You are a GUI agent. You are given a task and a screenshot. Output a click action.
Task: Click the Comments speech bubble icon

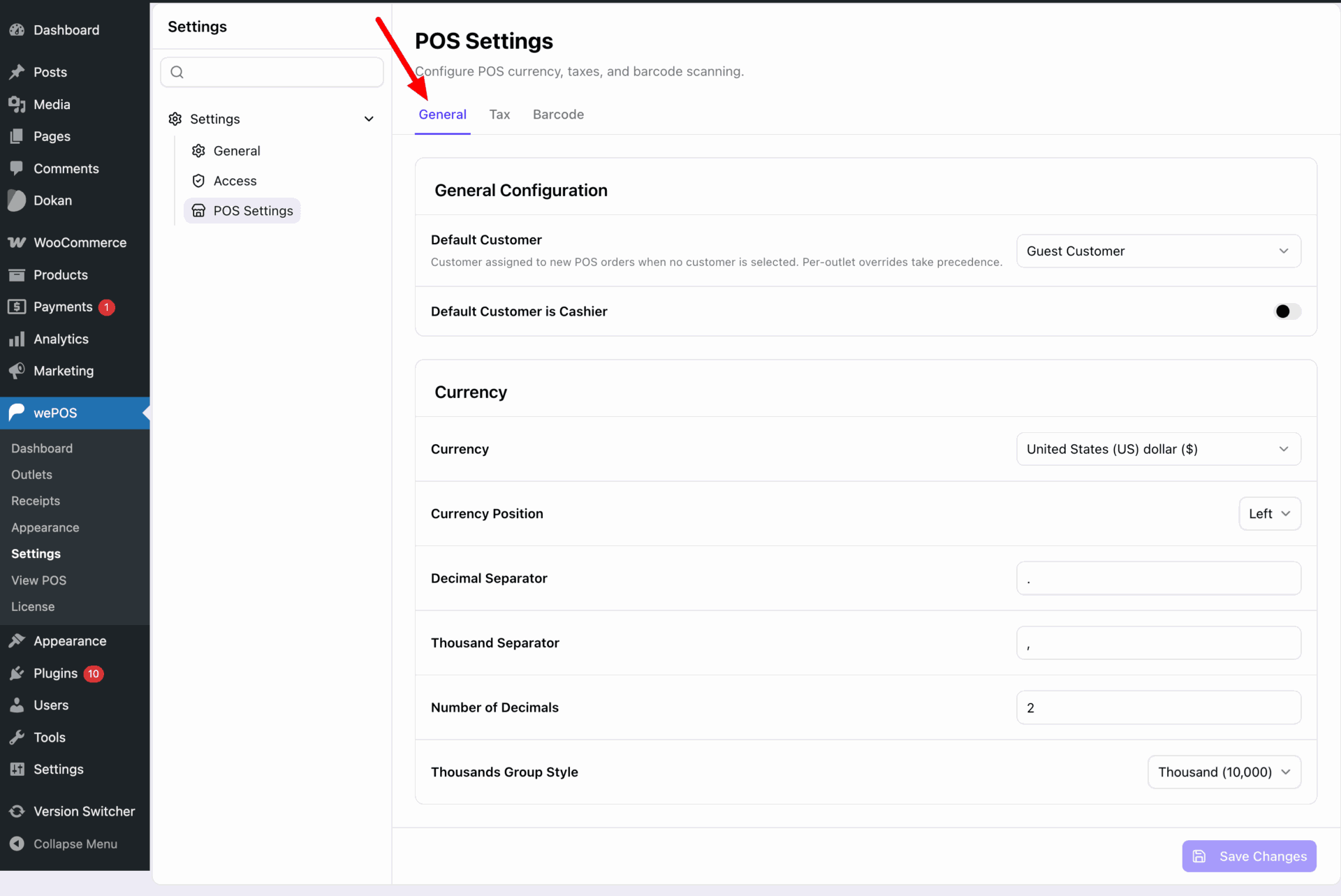17,168
